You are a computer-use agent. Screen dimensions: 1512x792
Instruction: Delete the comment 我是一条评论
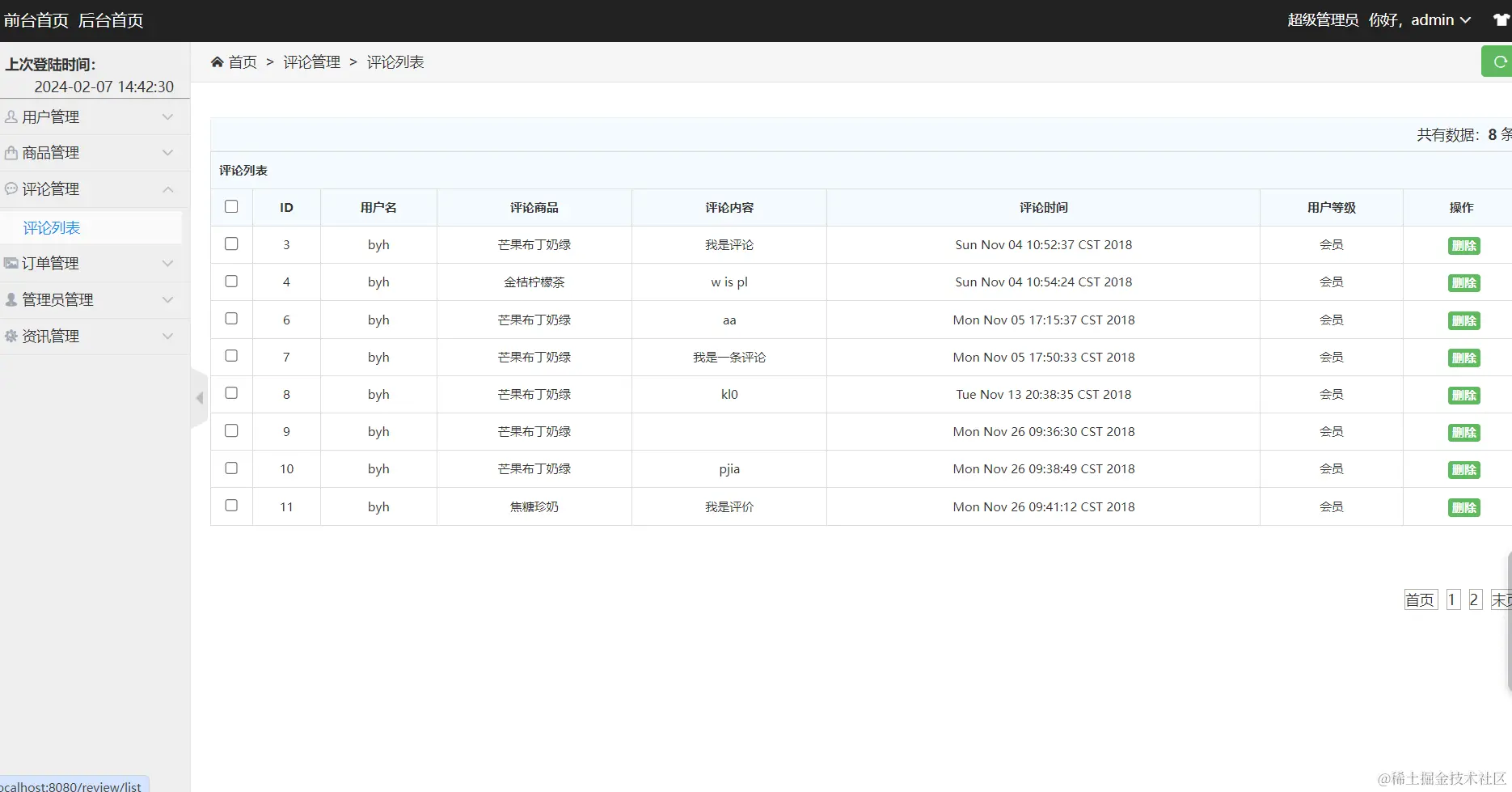pyautogui.click(x=1463, y=358)
